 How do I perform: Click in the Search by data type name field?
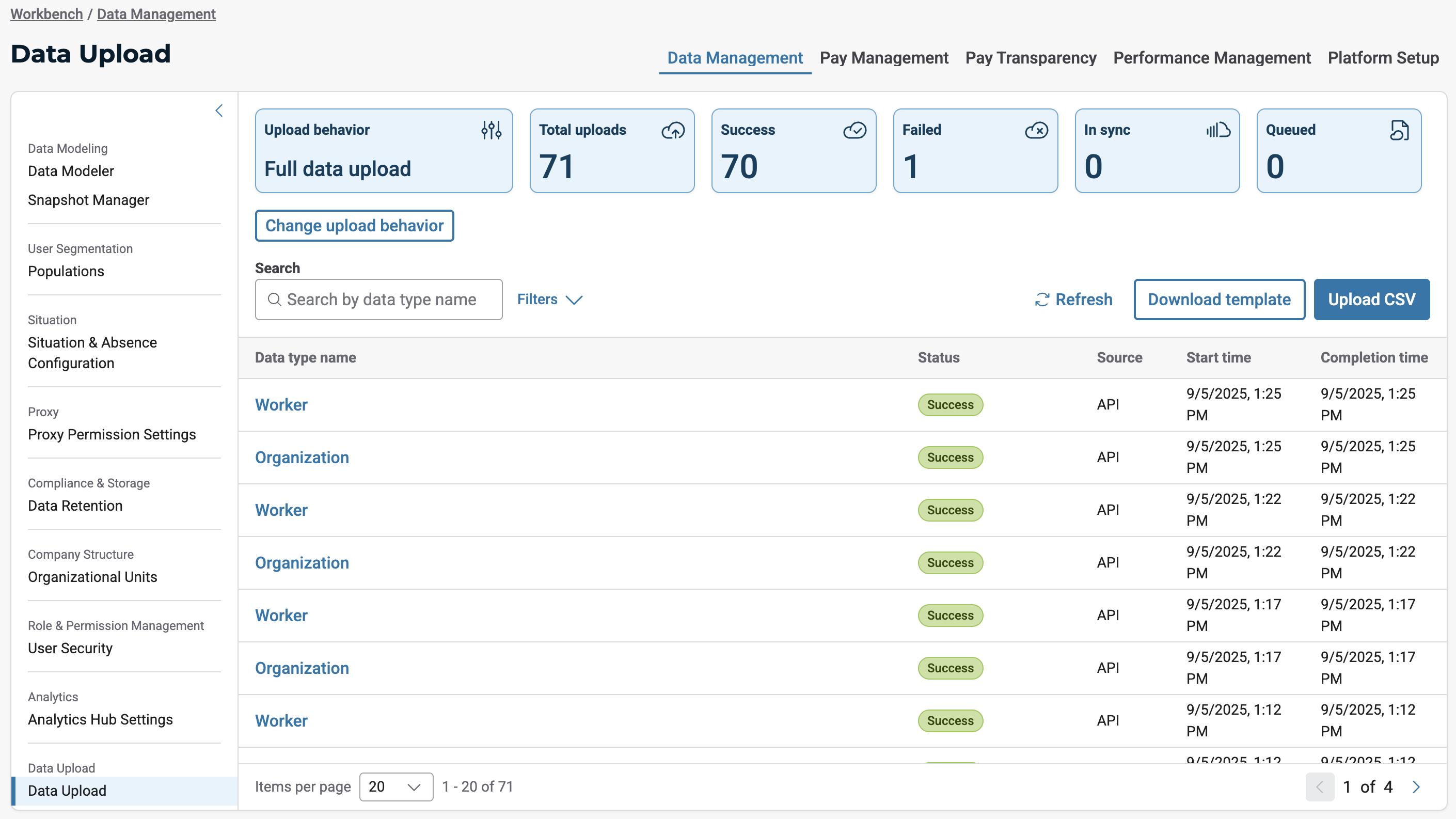tap(378, 299)
